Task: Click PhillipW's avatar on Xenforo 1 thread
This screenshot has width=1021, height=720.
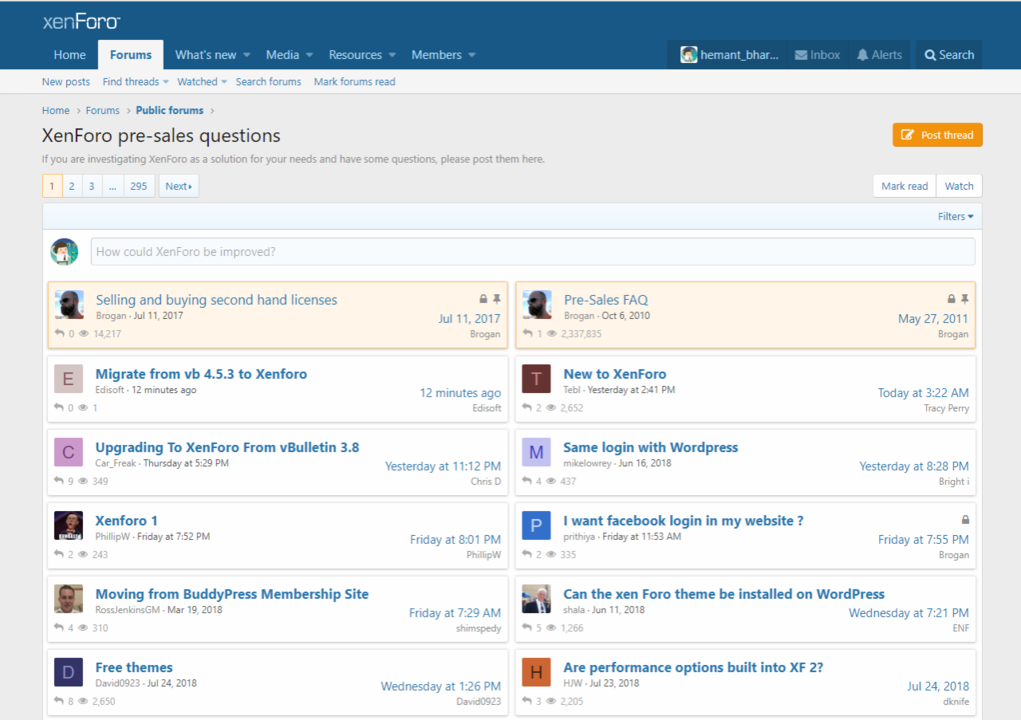Action: 68,525
